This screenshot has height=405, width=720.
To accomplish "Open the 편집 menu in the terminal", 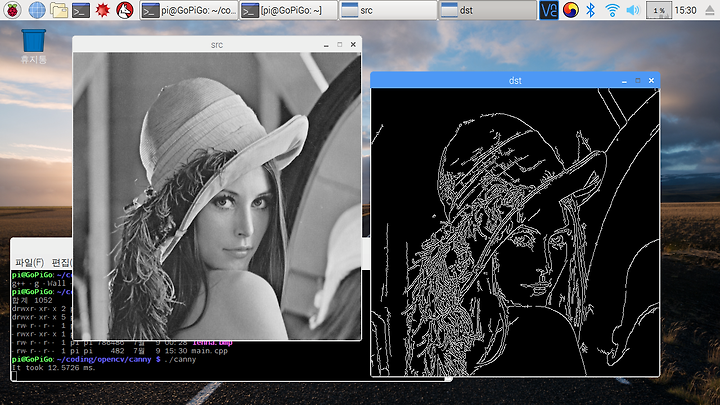I will click(x=62, y=262).
